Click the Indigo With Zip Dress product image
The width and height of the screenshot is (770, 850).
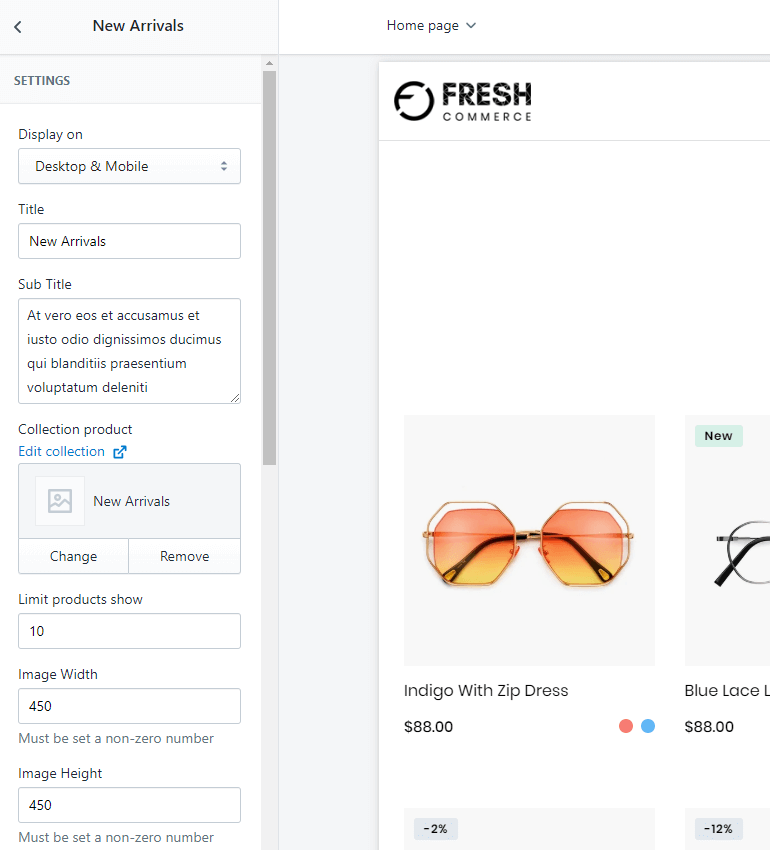(529, 538)
